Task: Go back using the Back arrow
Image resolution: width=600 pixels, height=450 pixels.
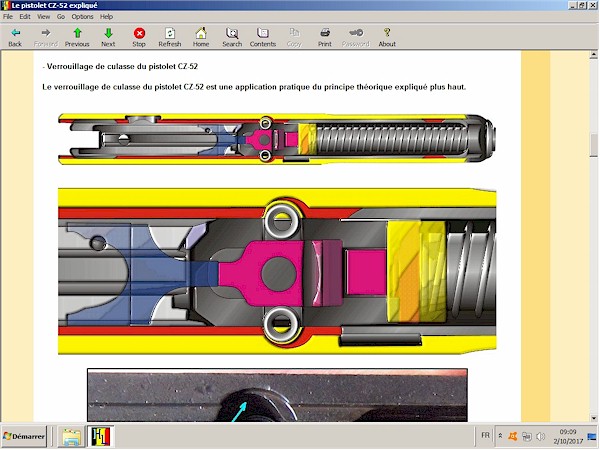Action: tap(15, 38)
